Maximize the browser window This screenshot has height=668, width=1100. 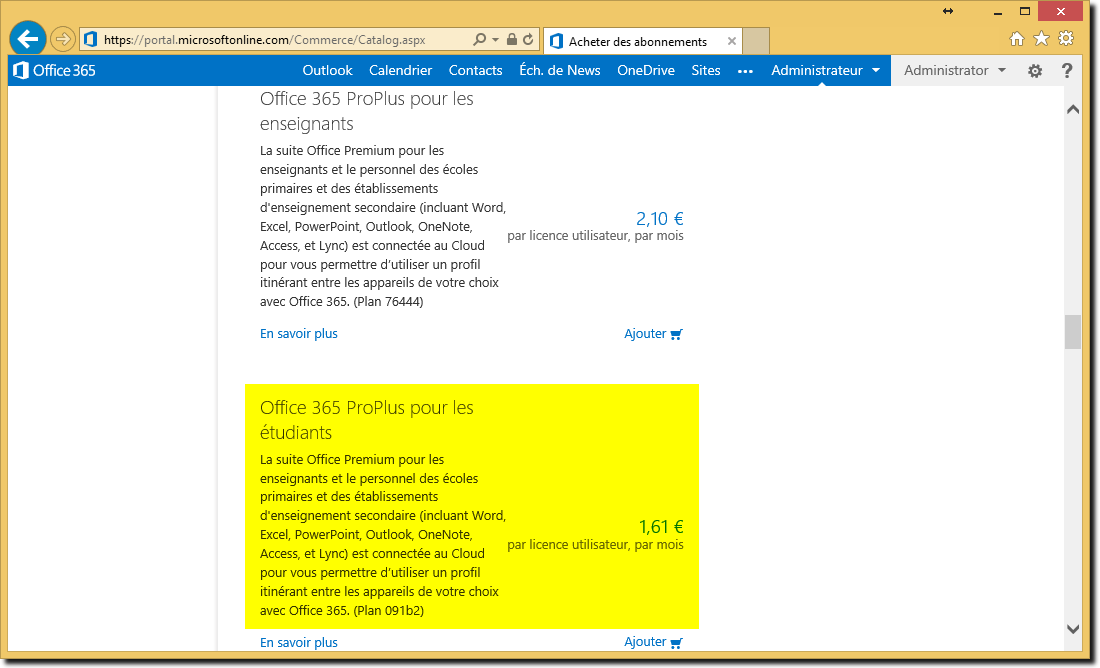coord(1025,12)
